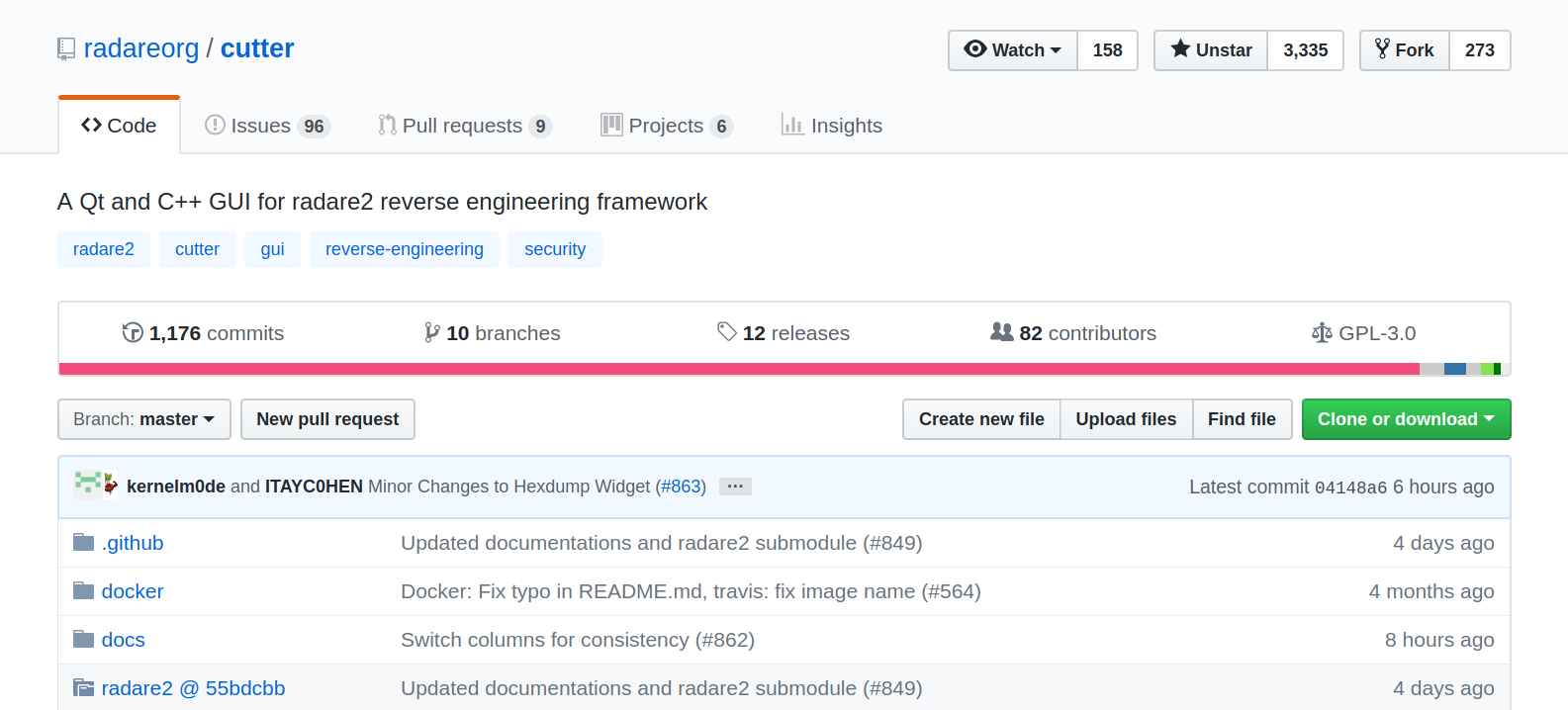Viewport: 1568px width, 710px height.
Task: View the 82 contributors page
Action: pos(1073,333)
